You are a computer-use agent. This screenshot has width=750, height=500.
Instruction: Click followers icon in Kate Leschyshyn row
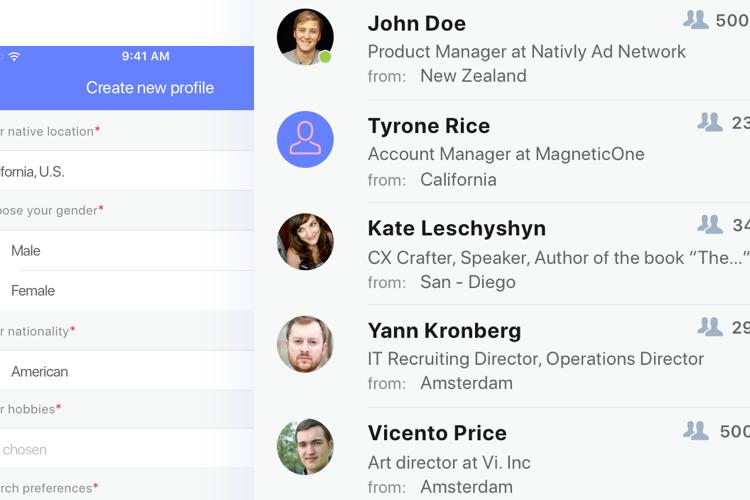[710, 224]
